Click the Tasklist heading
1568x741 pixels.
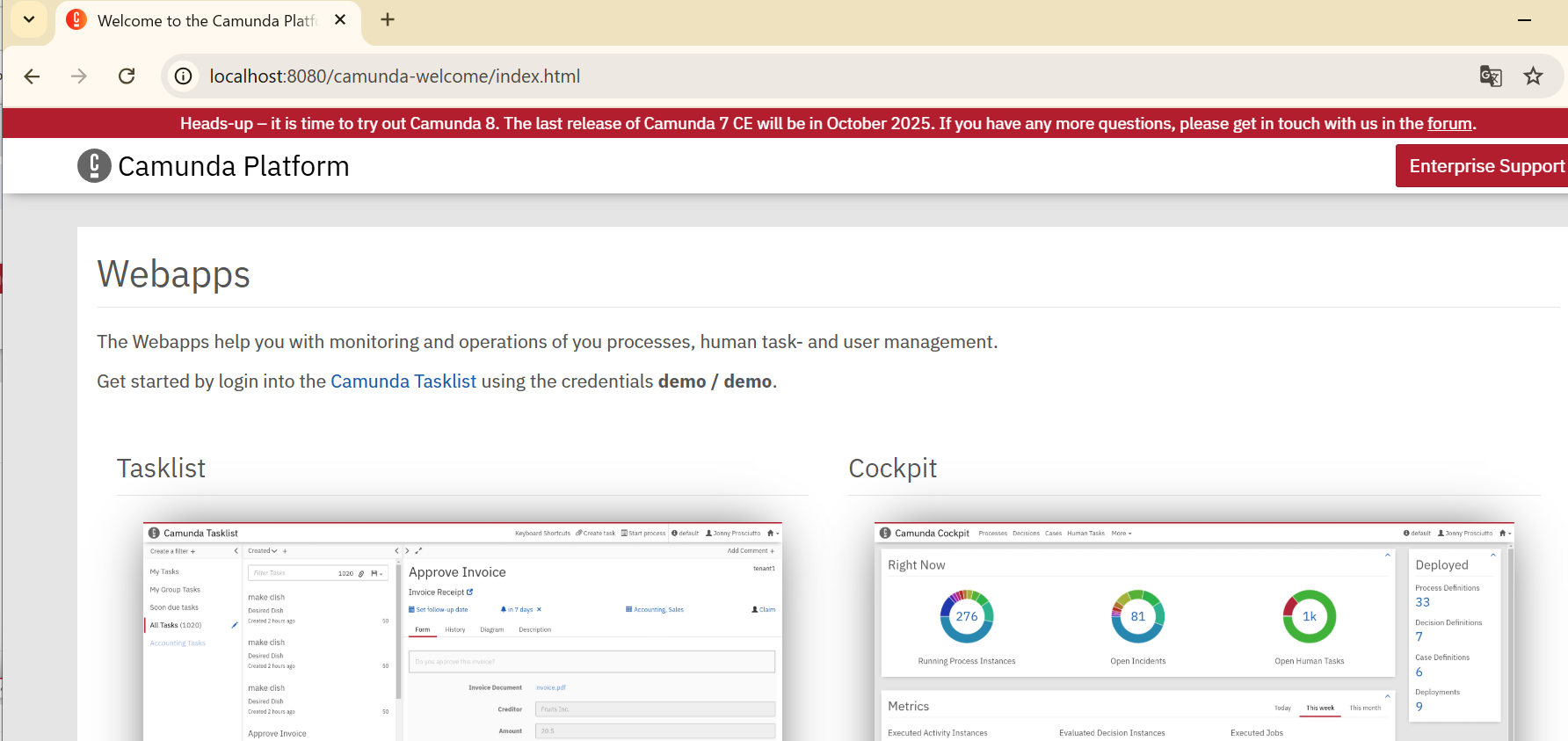click(162, 469)
